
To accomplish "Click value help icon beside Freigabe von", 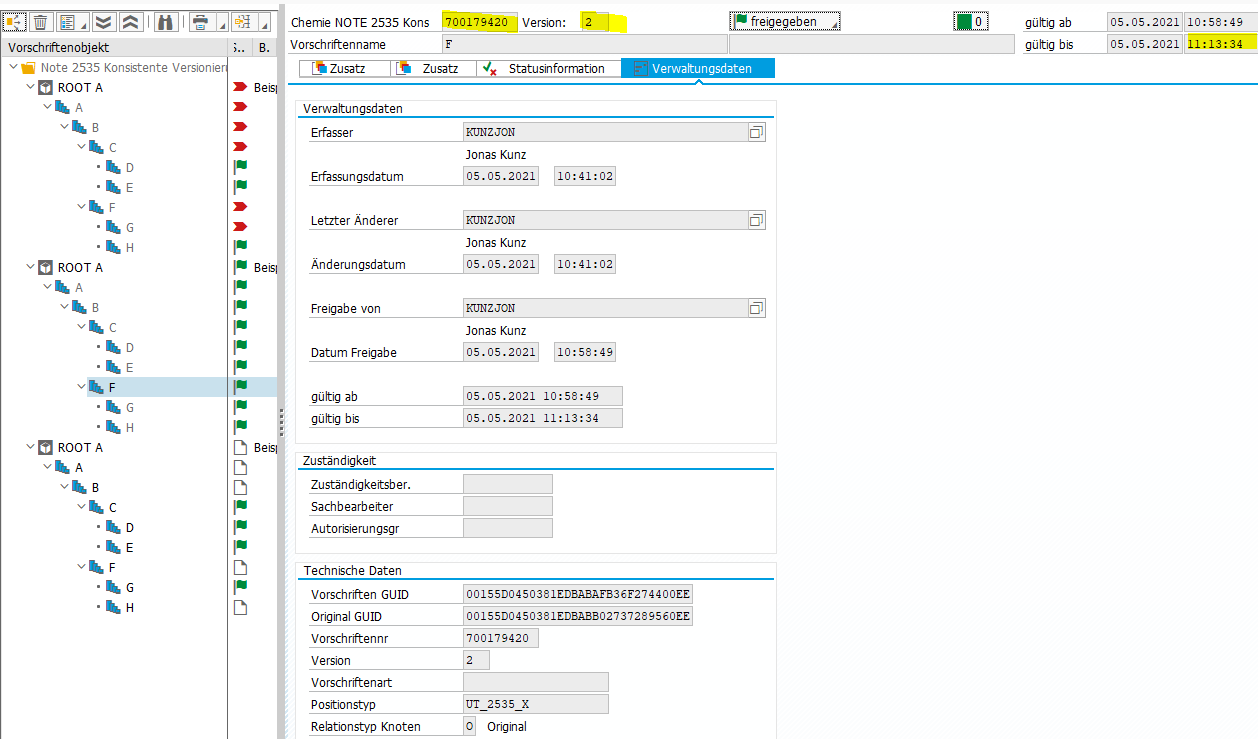I will click(756, 308).
